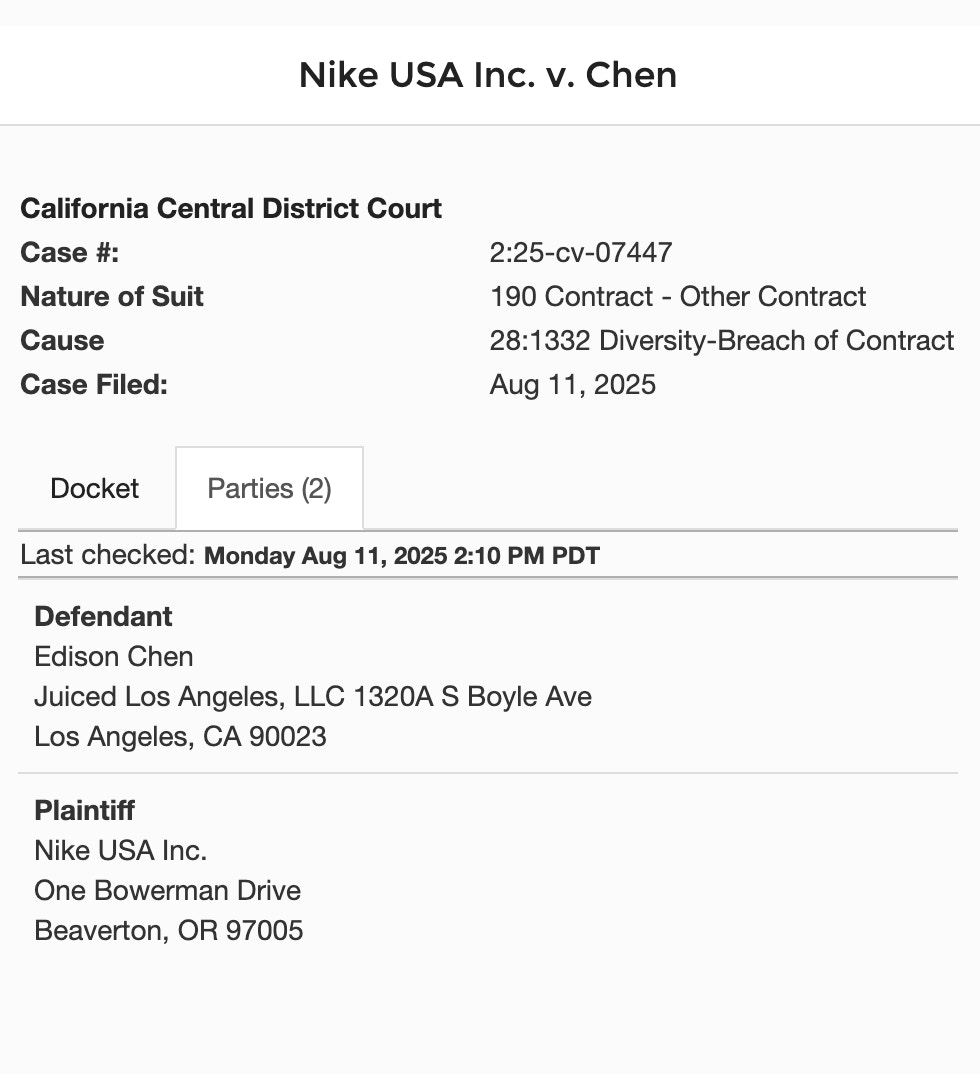Click the 28:1332 Diversity-Breach of Contract value
The image size is (980, 1074).
pos(722,341)
